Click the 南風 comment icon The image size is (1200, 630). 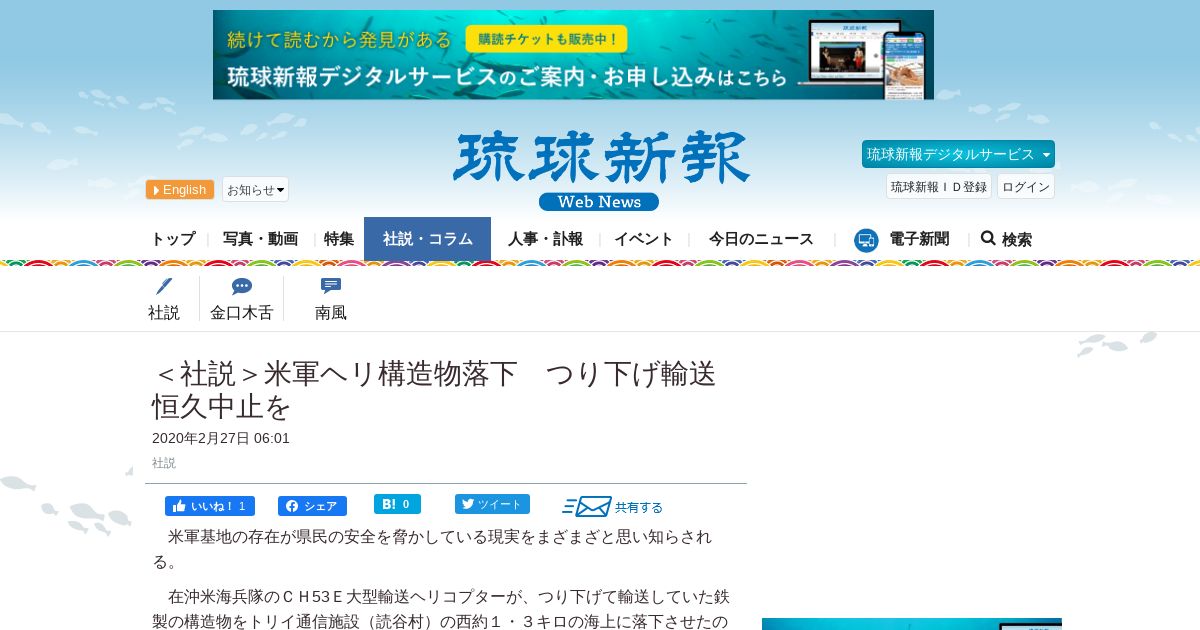331,286
